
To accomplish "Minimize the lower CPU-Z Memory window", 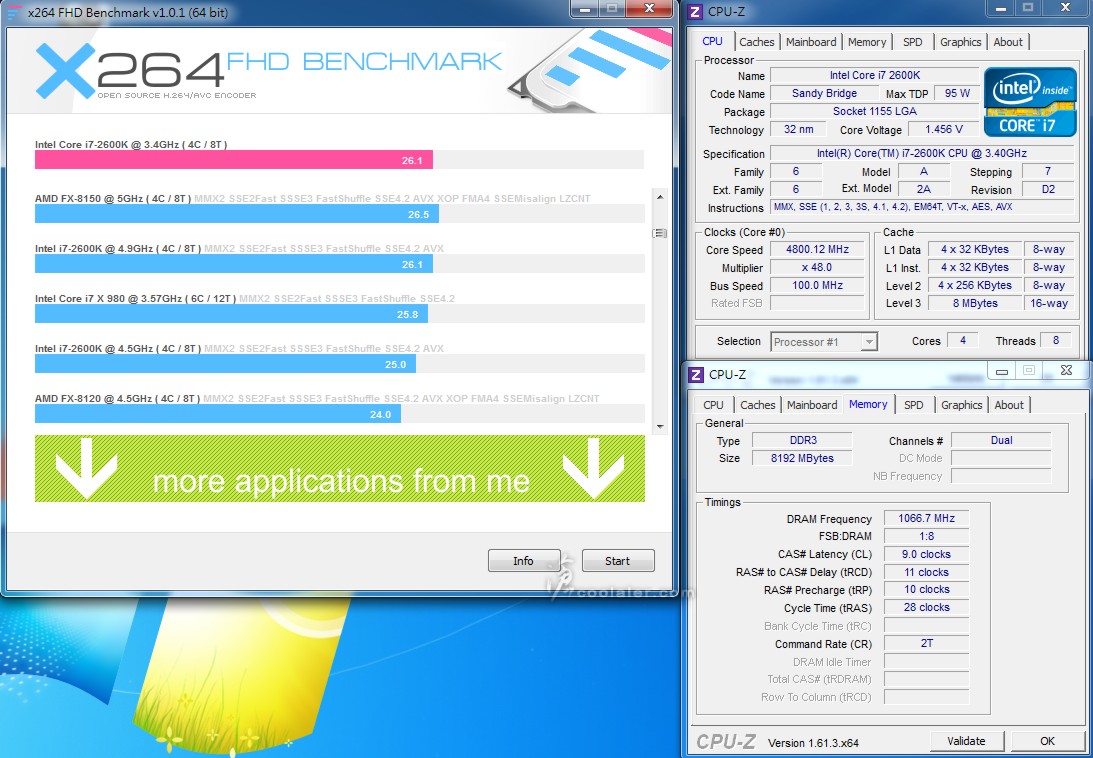I will tap(1002, 372).
